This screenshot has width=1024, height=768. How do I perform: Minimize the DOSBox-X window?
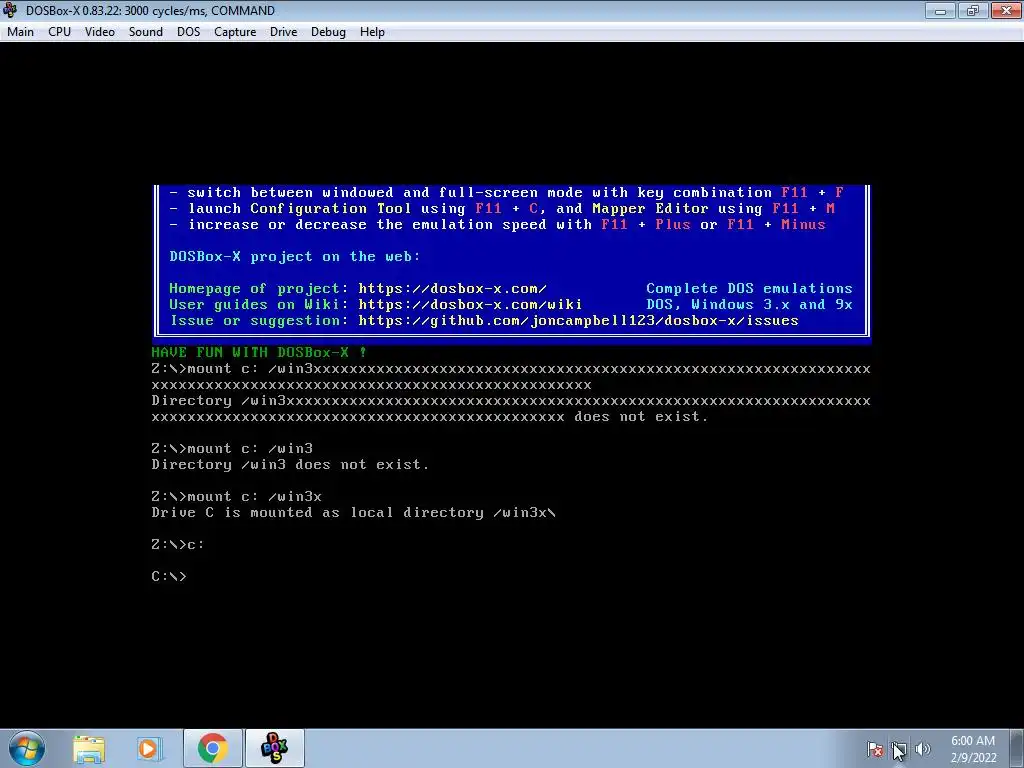point(940,10)
